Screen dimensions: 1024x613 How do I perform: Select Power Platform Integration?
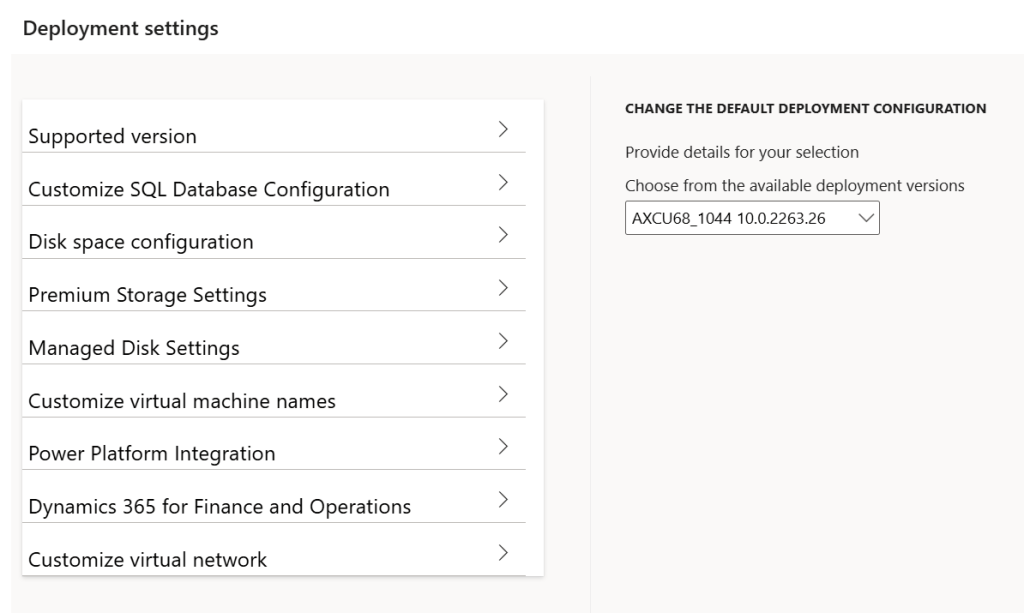(152, 455)
